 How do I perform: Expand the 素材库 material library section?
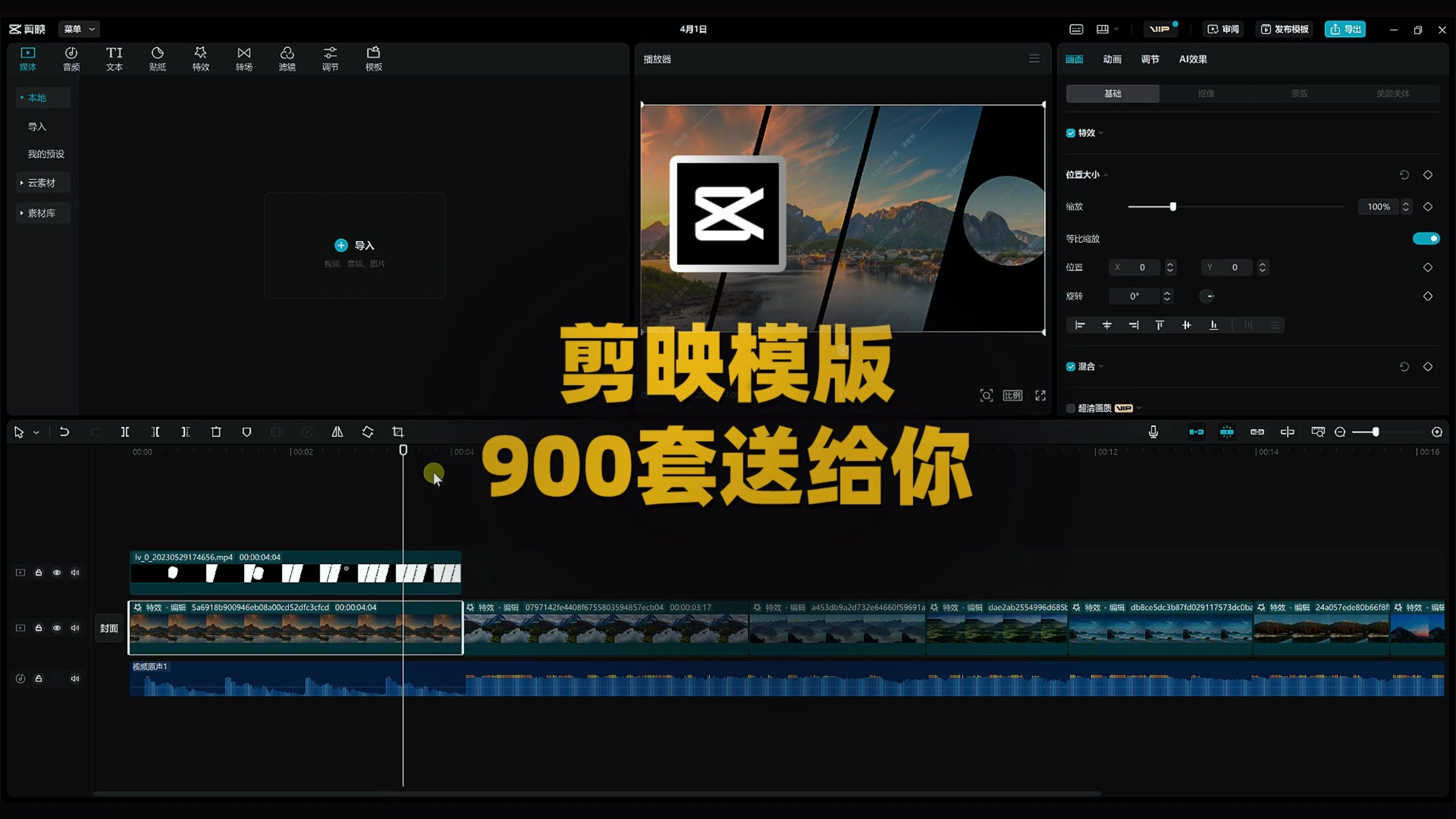tap(22, 213)
